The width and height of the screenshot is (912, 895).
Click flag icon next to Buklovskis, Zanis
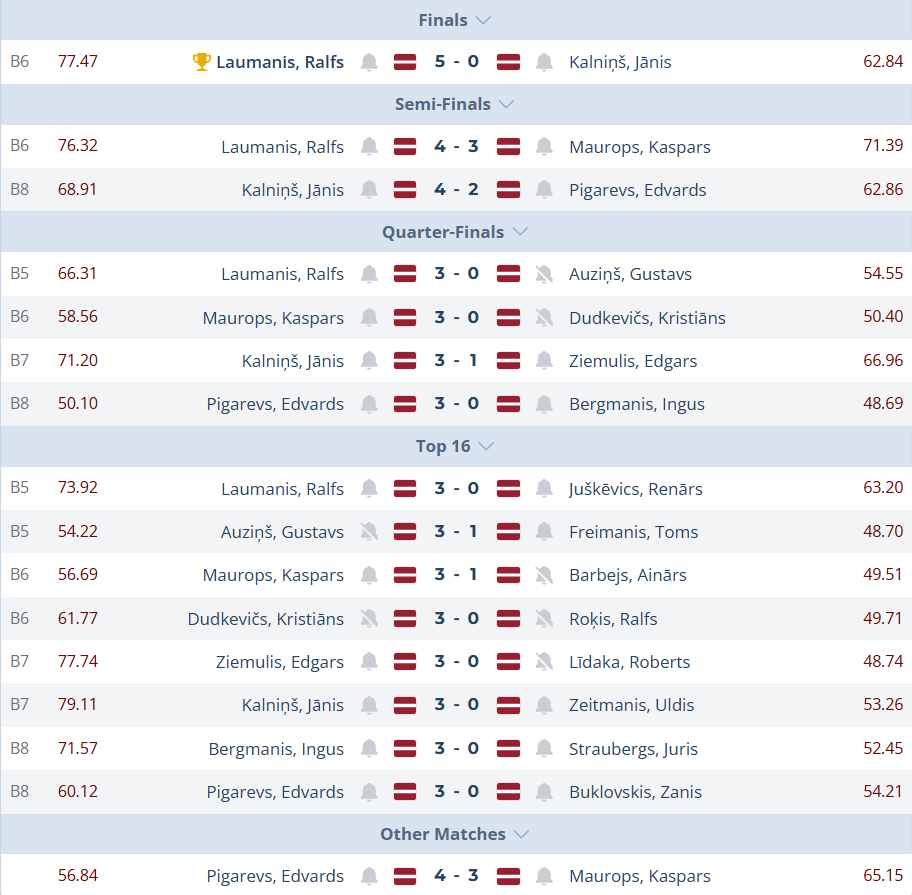point(508,792)
